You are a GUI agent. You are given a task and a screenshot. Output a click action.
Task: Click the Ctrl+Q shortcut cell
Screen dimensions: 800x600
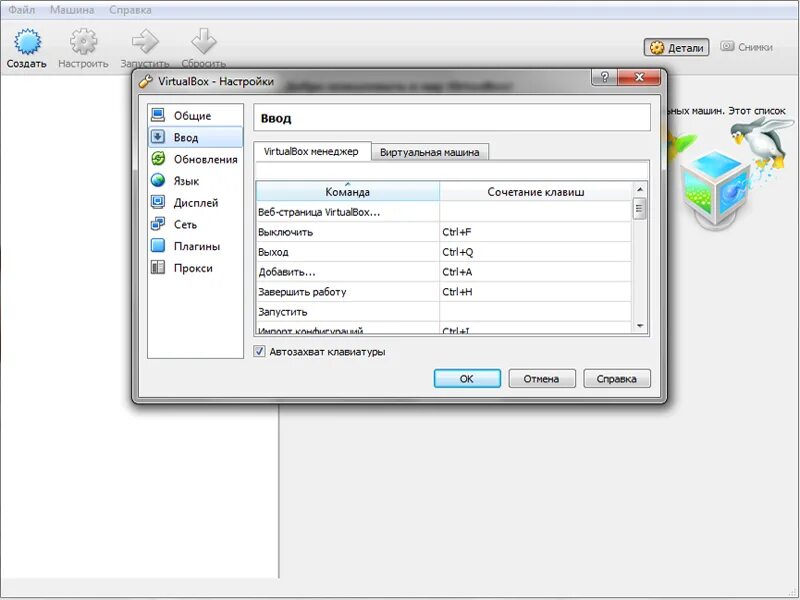(x=536, y=252)
